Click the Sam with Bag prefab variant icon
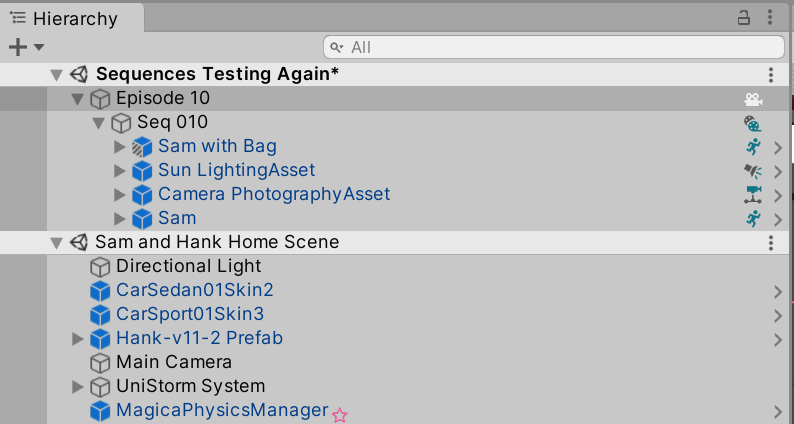This screenshot has width=794, height=424. click(x=142, y=147)
